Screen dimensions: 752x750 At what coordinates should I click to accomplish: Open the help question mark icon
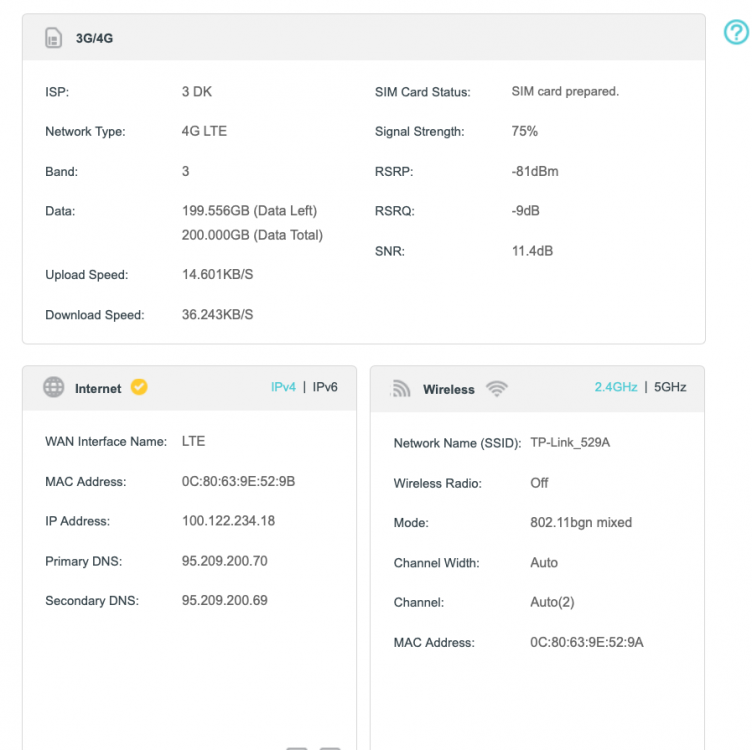[735, 33]
